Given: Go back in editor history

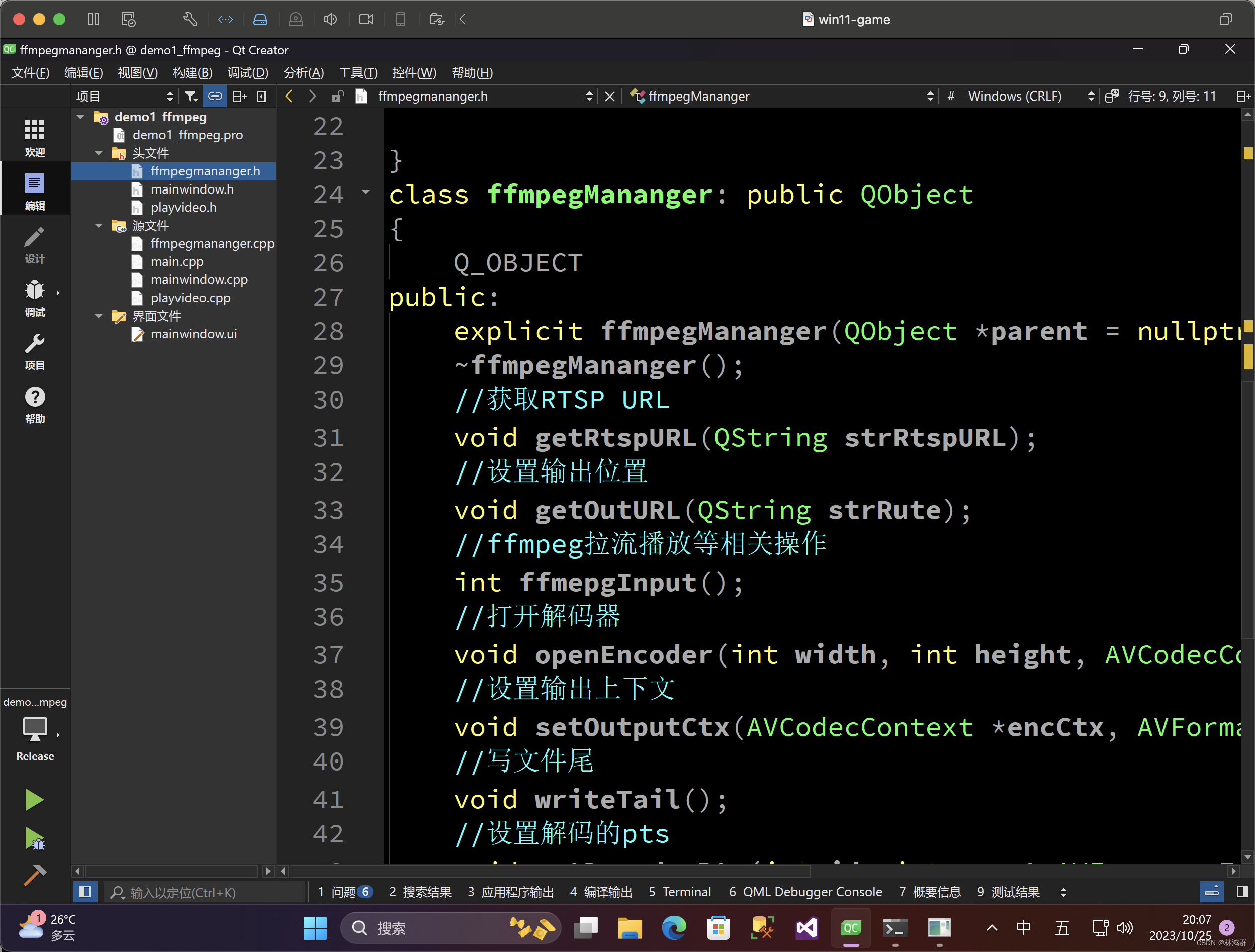Looking at the screenshot, I should tap(289, 96).
